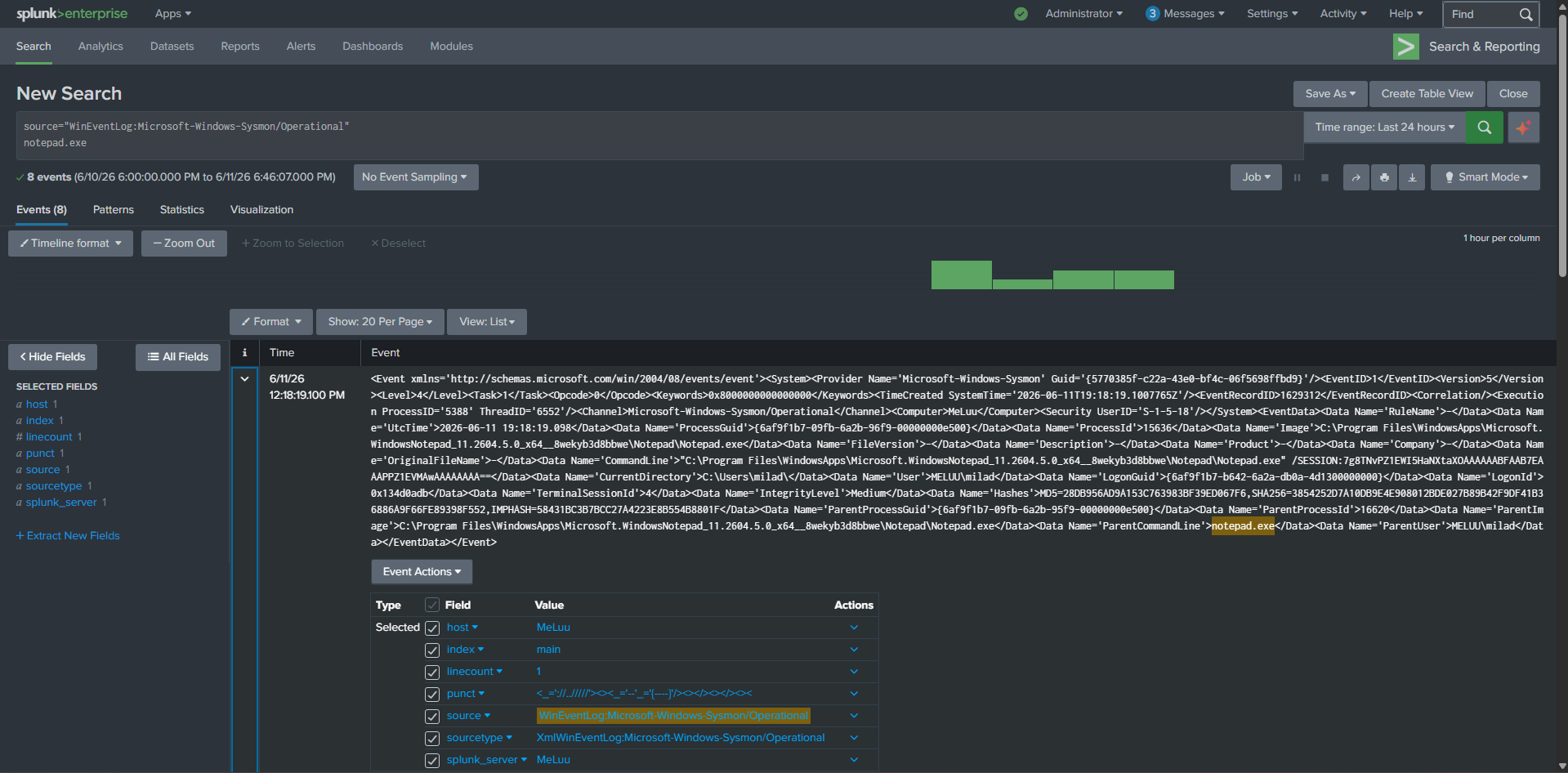1568x773 pixels.
Task: Click the Find box magnifier icon
Action: [1526, 15]
